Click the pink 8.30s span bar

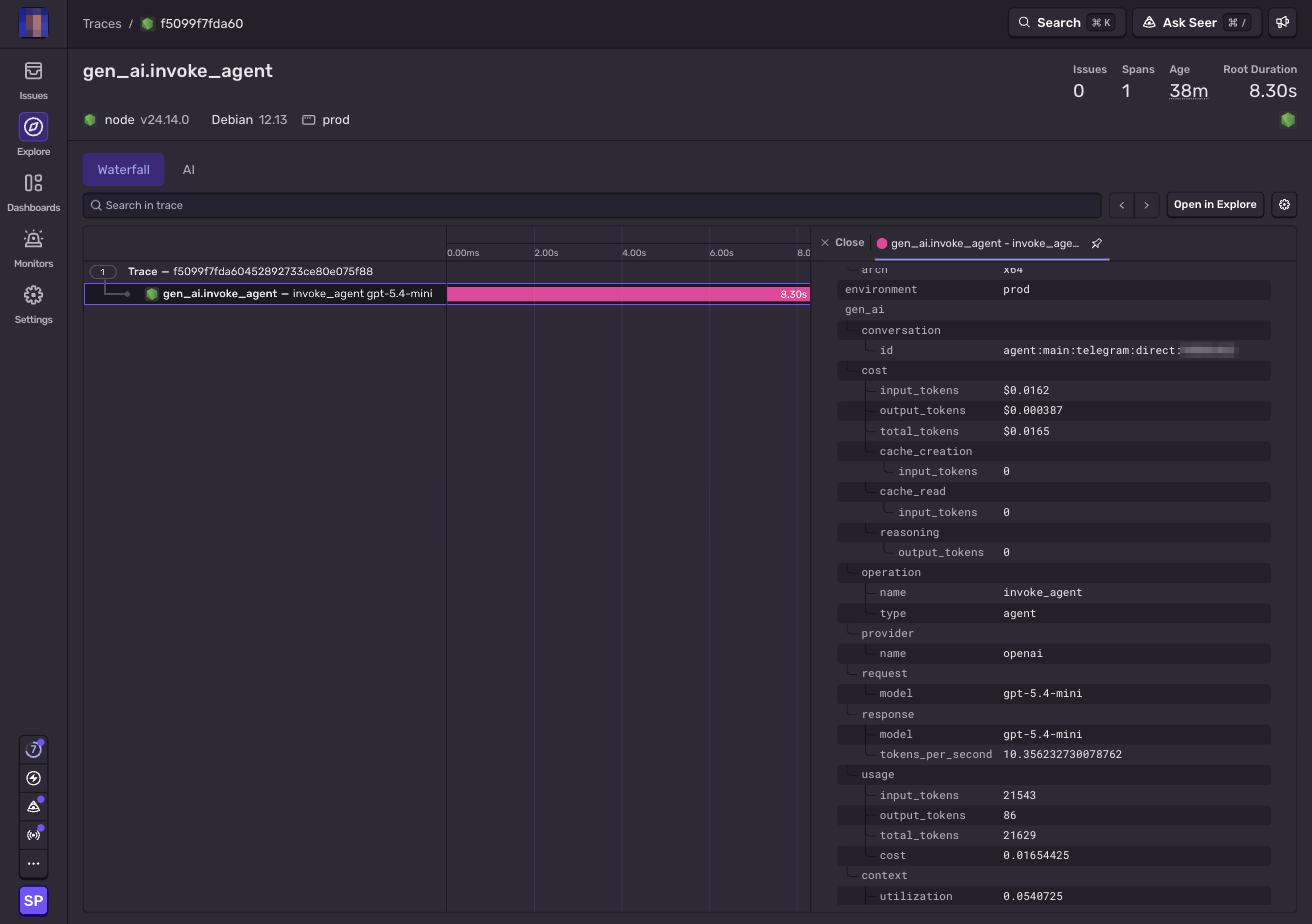coord(628,294)
